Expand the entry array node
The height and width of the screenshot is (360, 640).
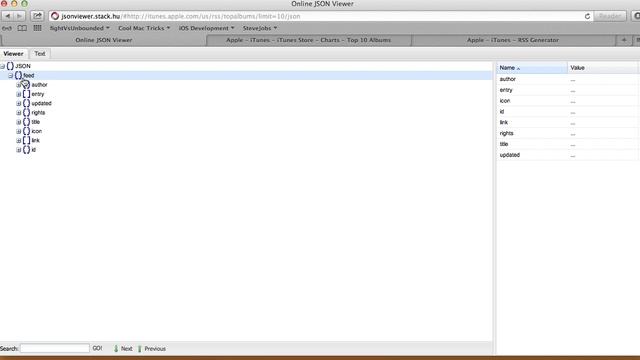click(x=19, y=94)
